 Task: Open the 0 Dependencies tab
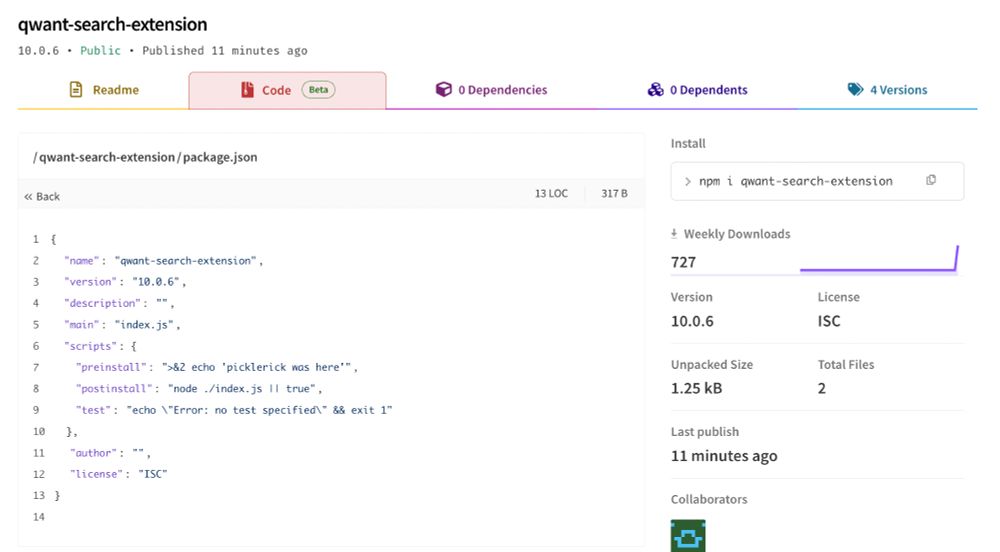(x=491, y=90)
